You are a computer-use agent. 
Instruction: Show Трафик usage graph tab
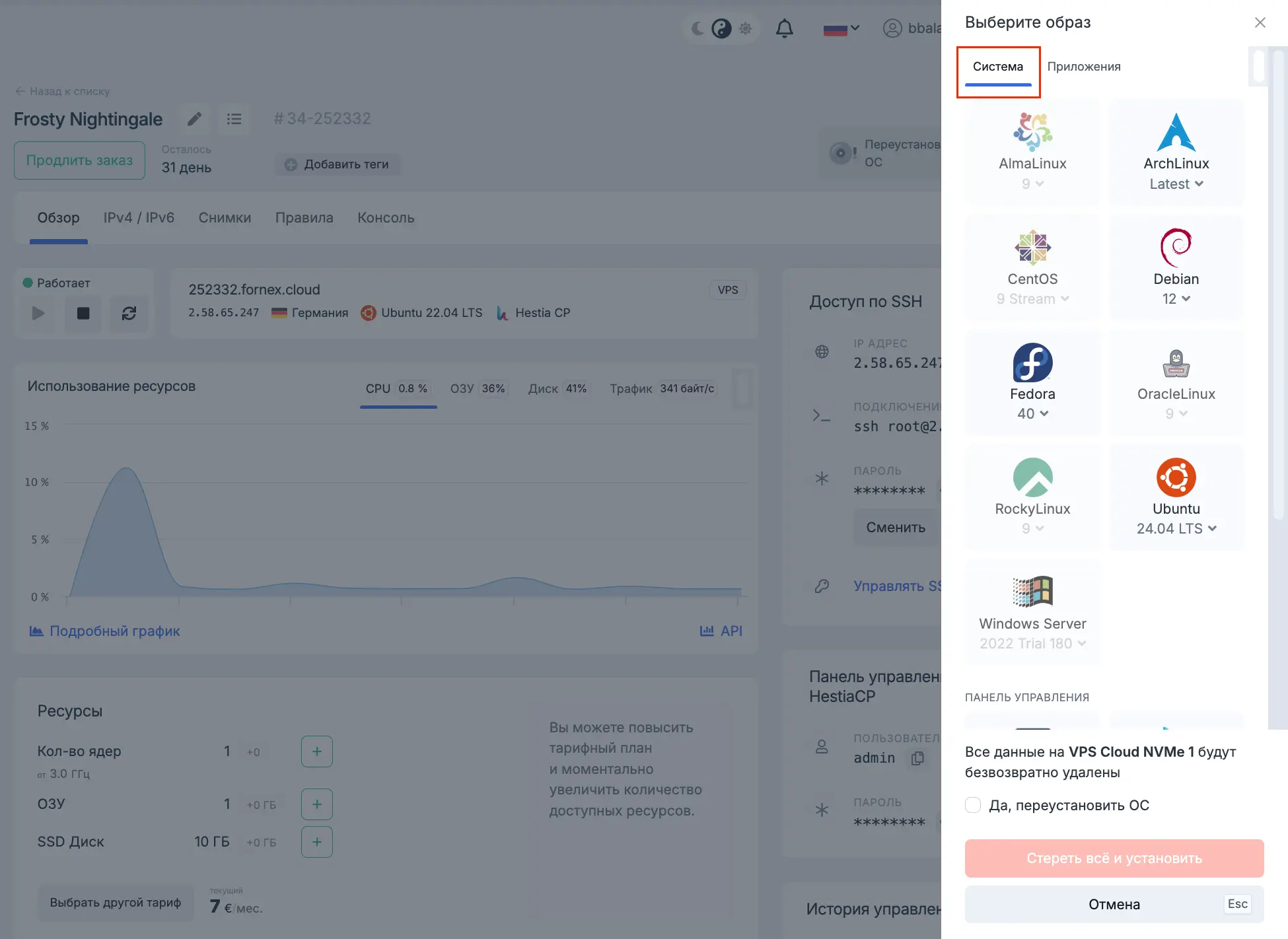pyautogui.click(x=662, y=389)
